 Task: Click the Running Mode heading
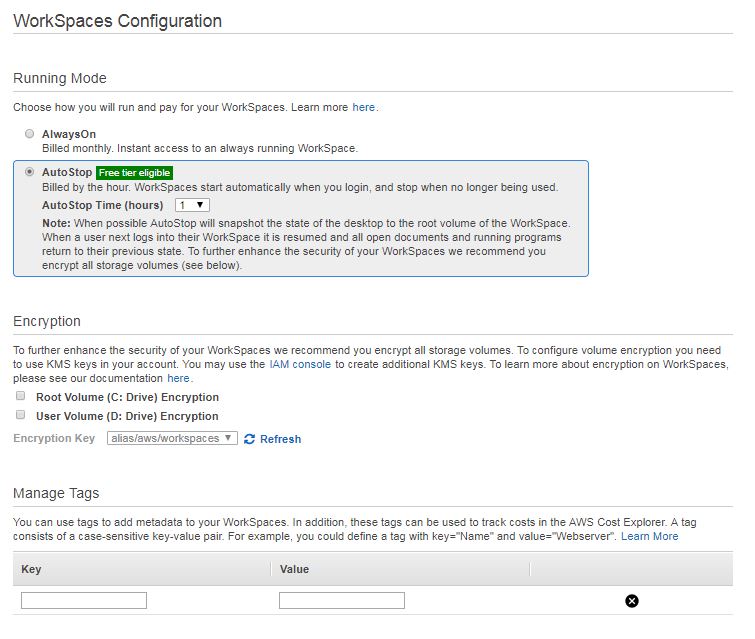60,78
